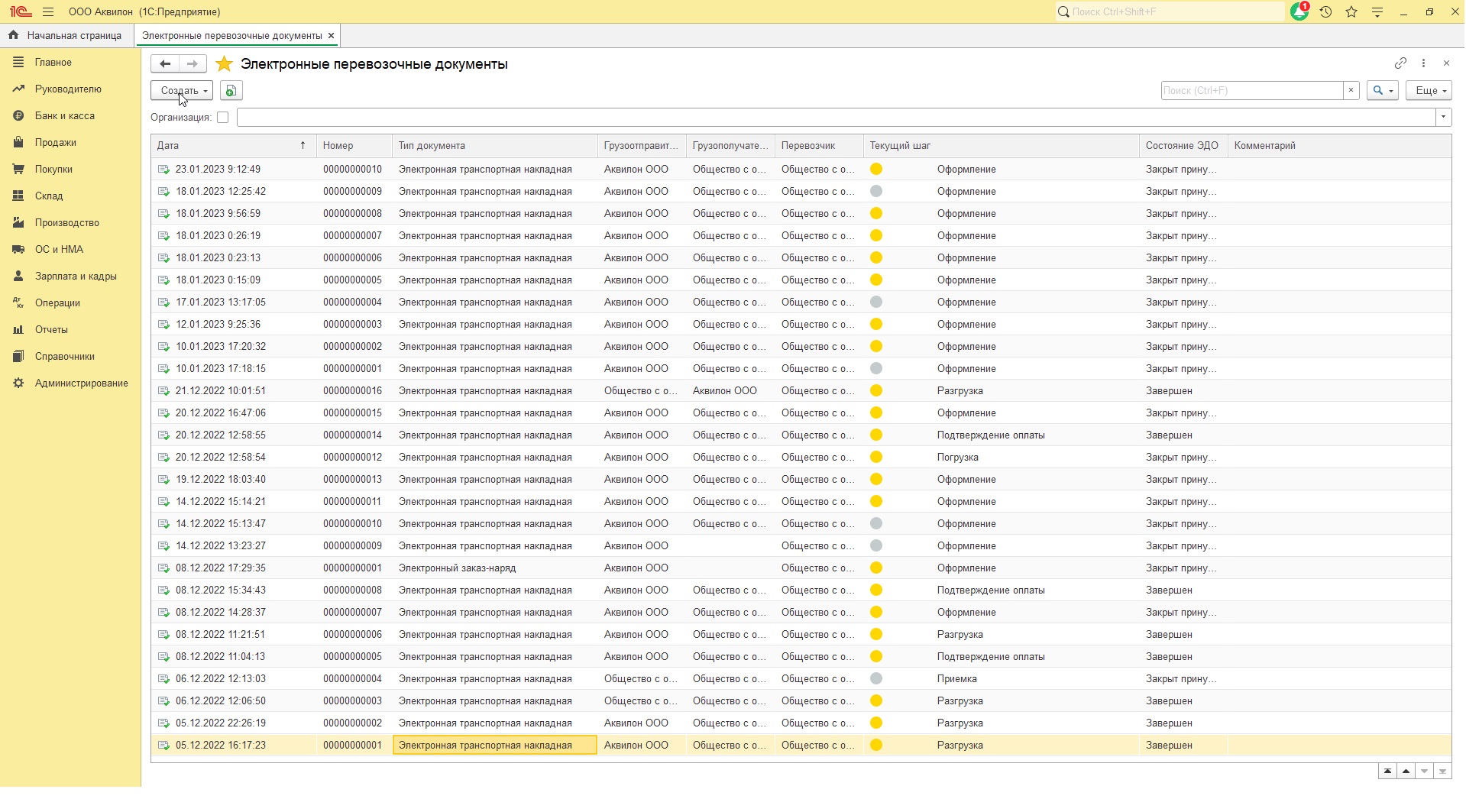Select date cell 17.01.2023 13:17:05

pos(234,302)
